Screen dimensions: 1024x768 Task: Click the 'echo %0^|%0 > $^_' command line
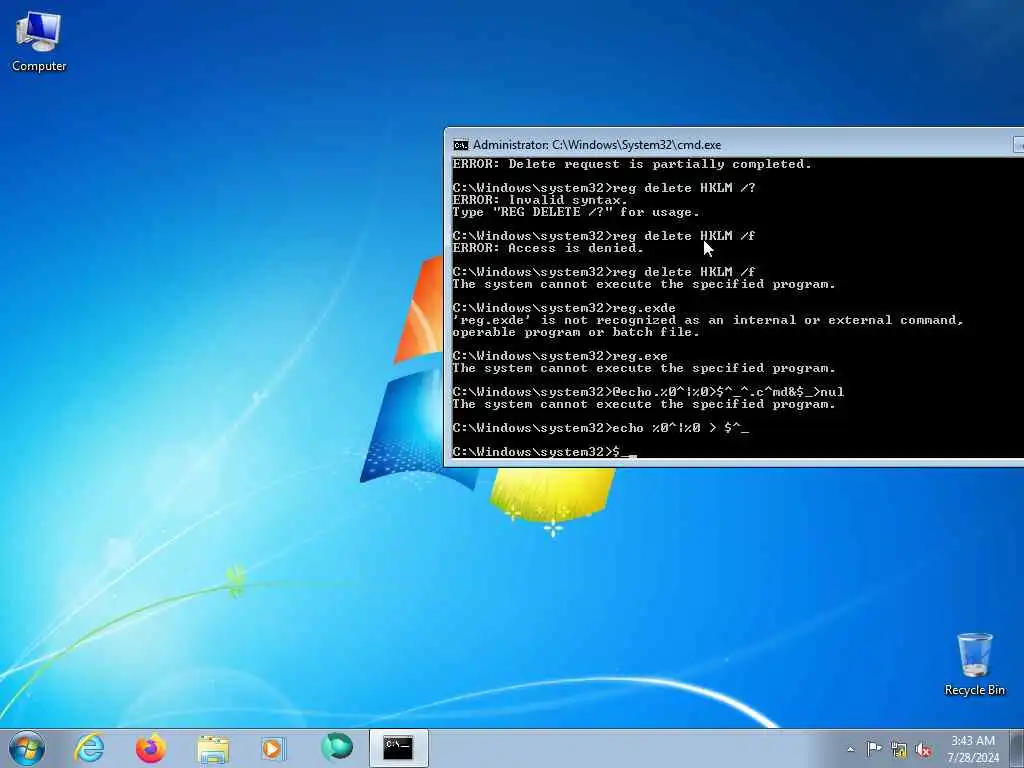pos(600,428)
